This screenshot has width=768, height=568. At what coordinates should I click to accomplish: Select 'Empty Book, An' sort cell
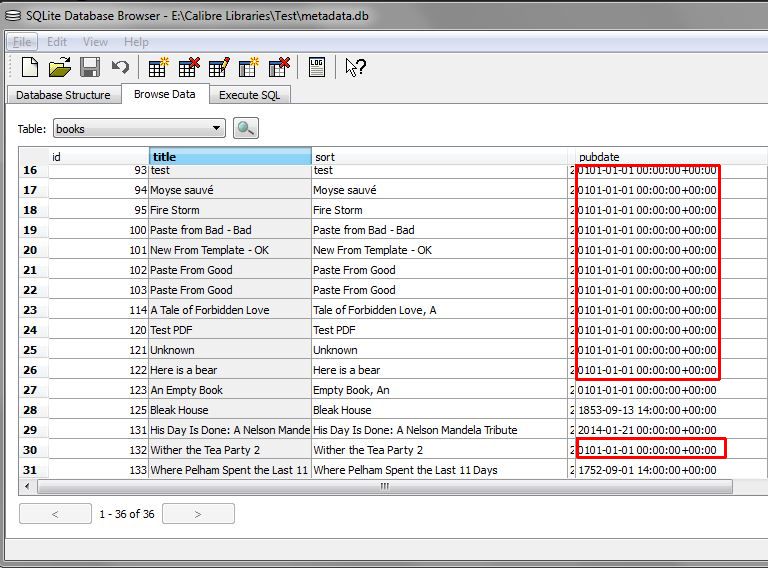point(439,390)
